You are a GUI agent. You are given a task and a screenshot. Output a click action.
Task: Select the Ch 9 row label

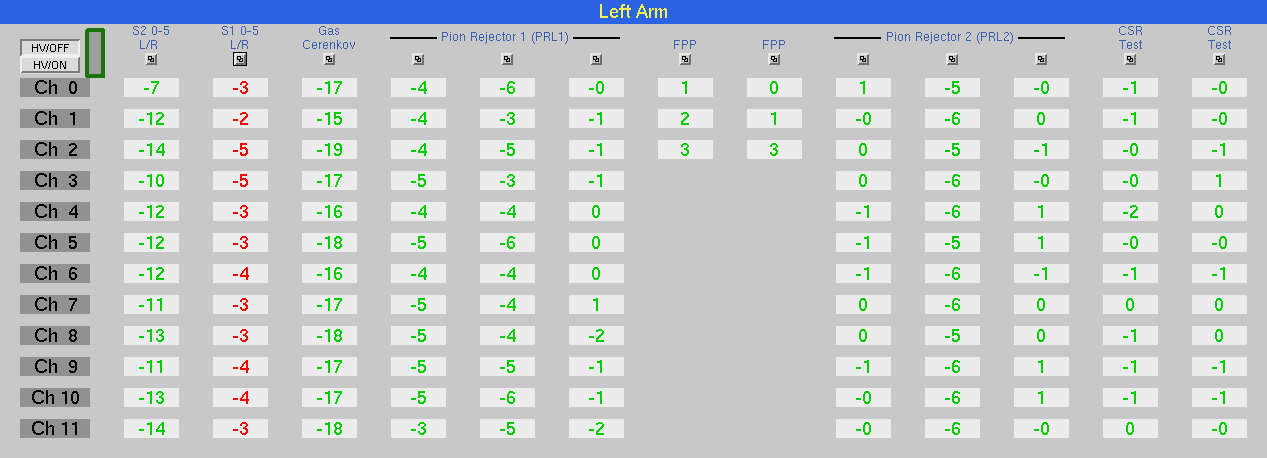pyautogui.click(x=55, y=367)
